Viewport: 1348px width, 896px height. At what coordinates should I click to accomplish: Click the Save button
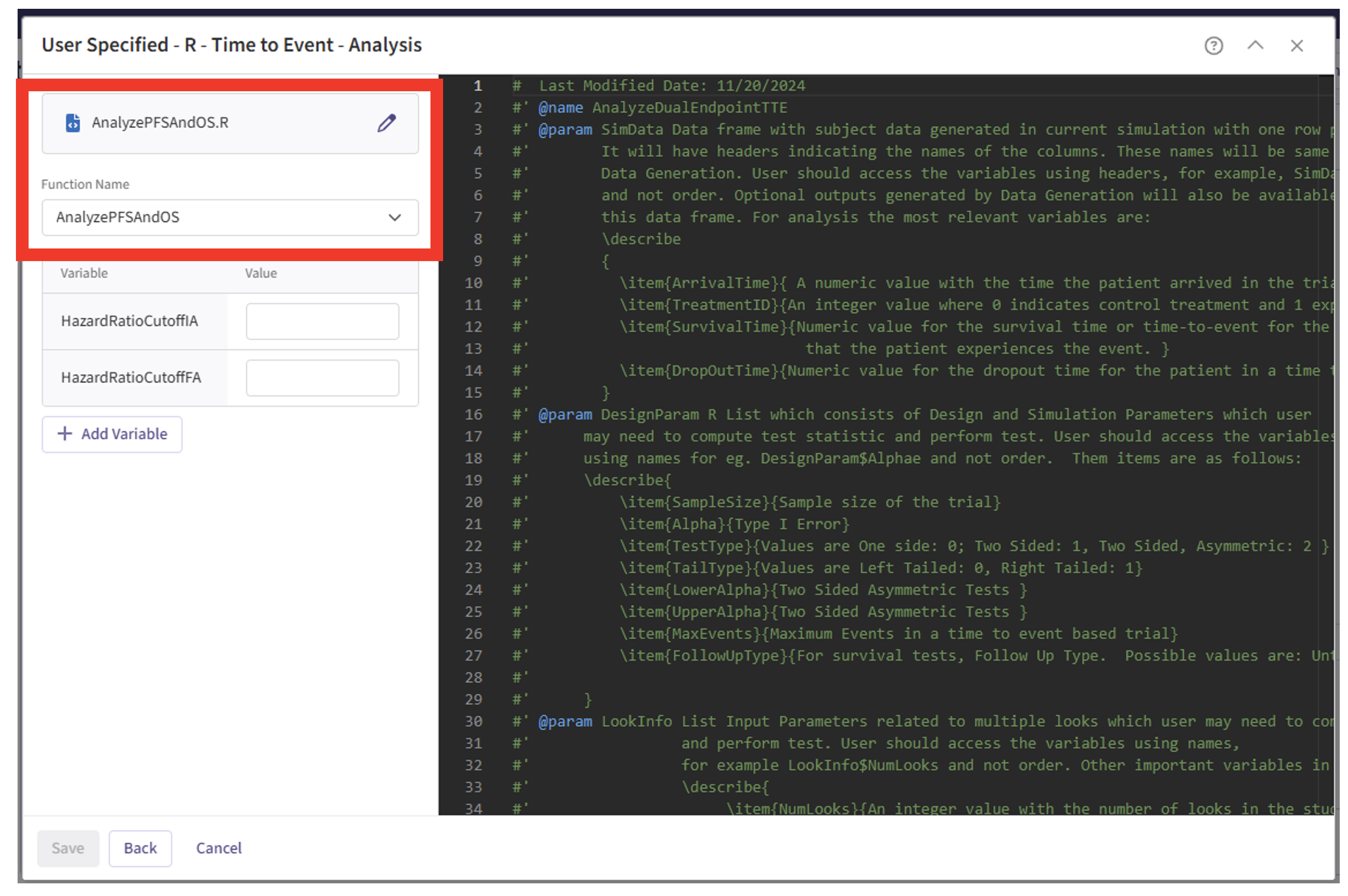tap(68, 848)
